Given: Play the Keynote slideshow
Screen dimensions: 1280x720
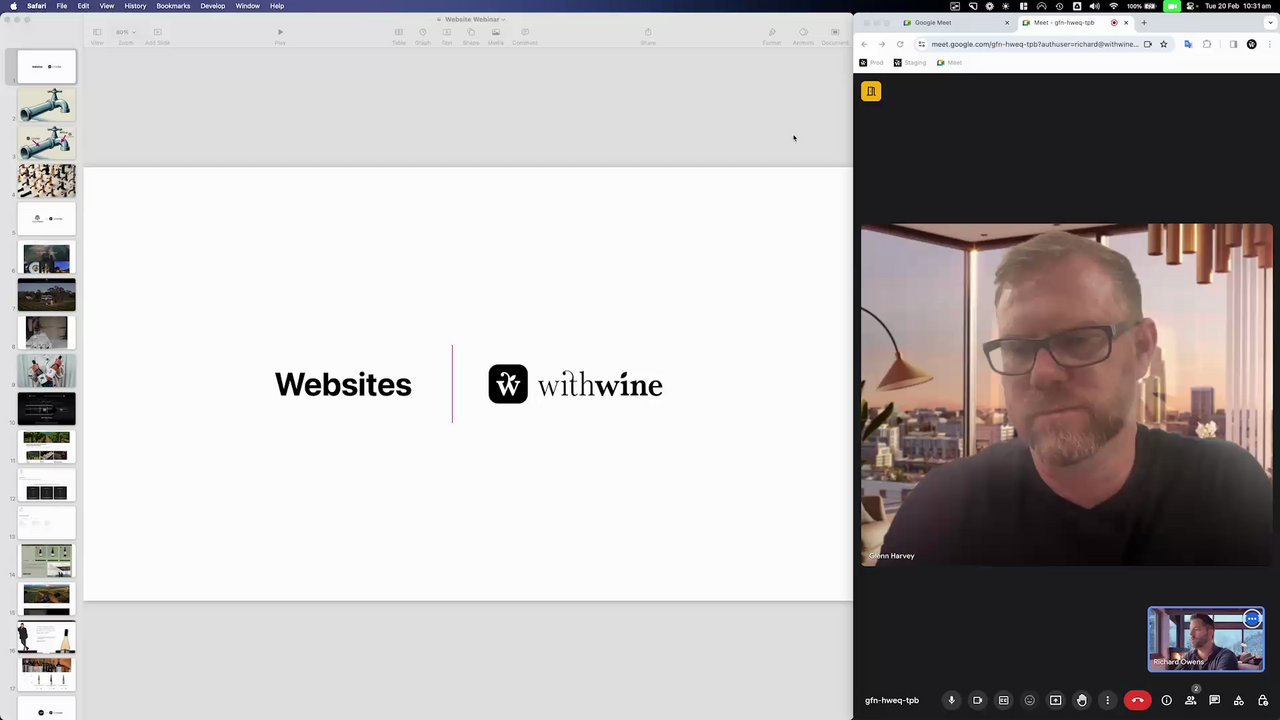Looking at the screenshot, I should 280,36.
